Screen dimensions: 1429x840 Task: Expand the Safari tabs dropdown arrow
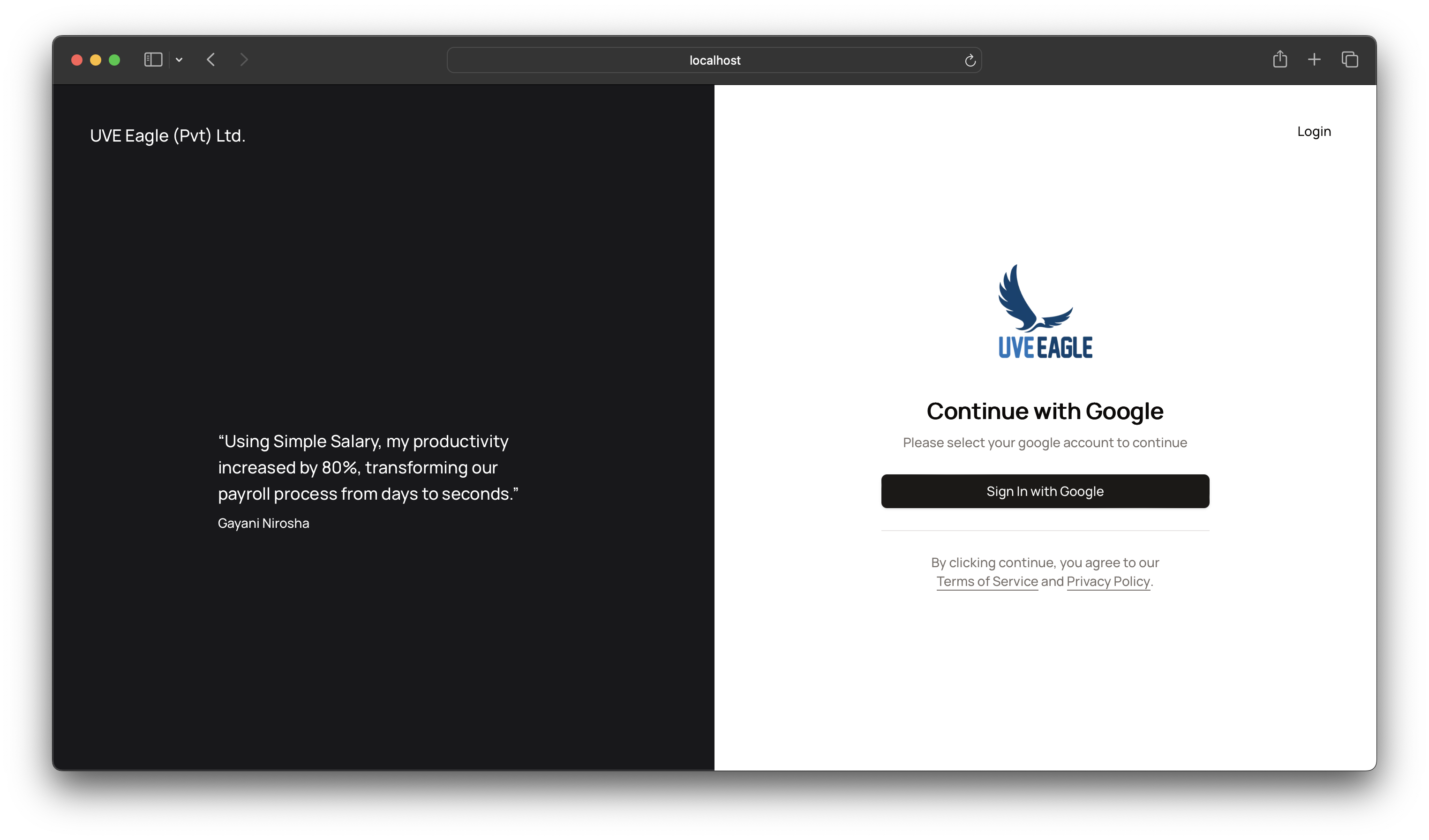179,59
